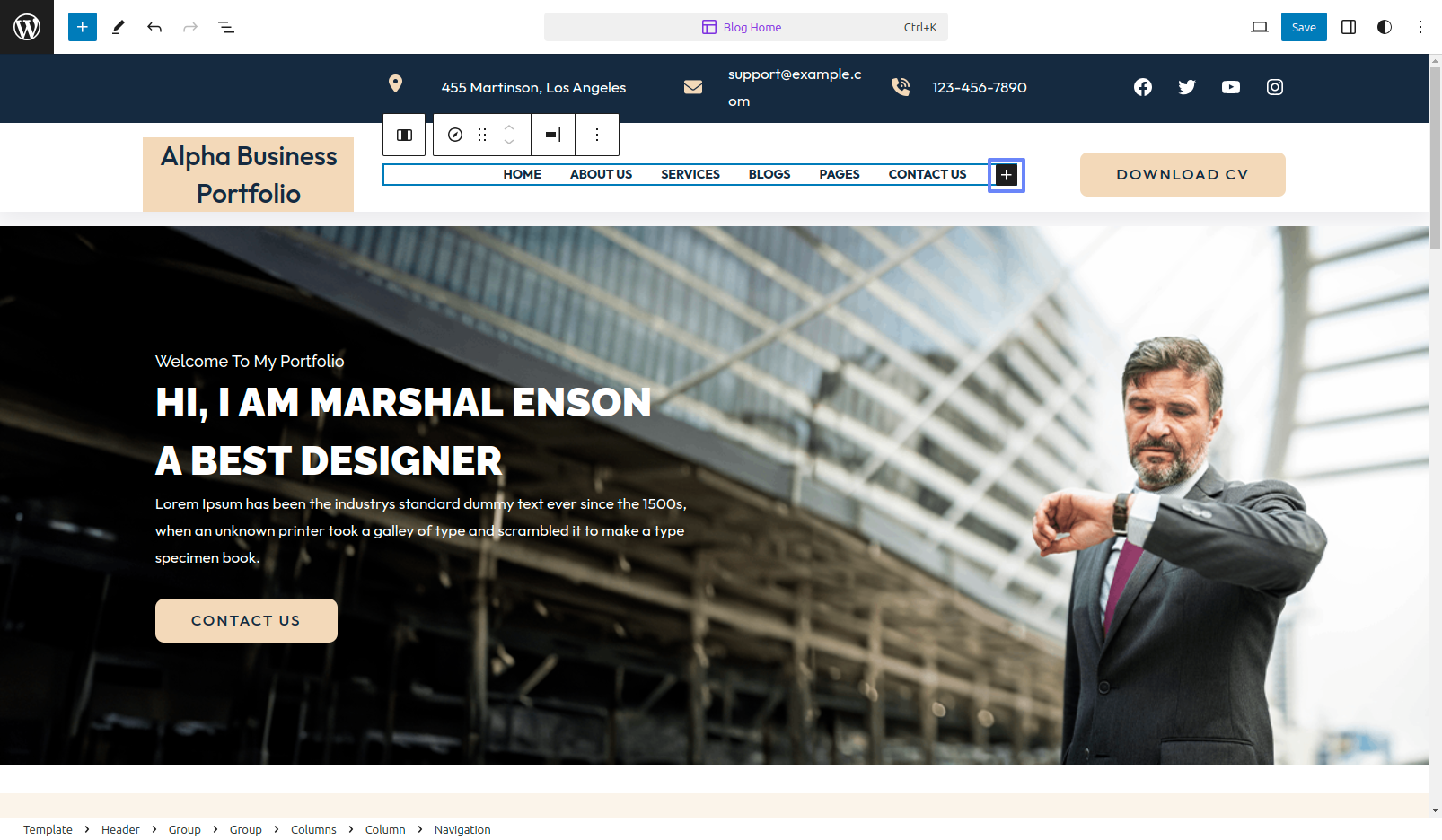Image resolution: width=1442 pixels, height=840 pixels.
Task: Toggle the Settings sidebar panel
Action: [1349, 27]
